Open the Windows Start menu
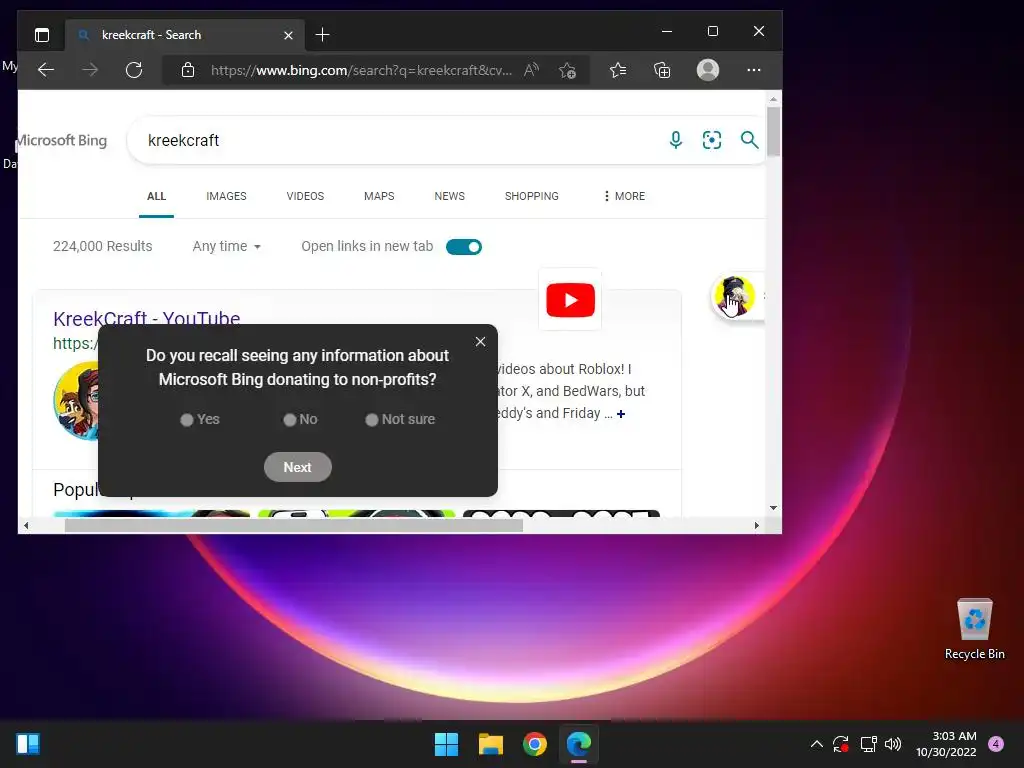 446,744
